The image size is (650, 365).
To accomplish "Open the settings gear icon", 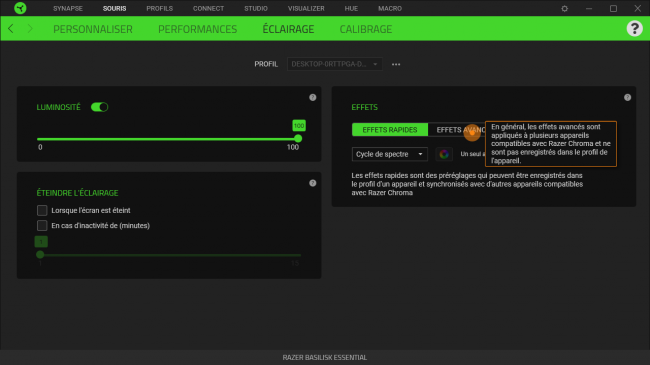I will coord(564,8).
